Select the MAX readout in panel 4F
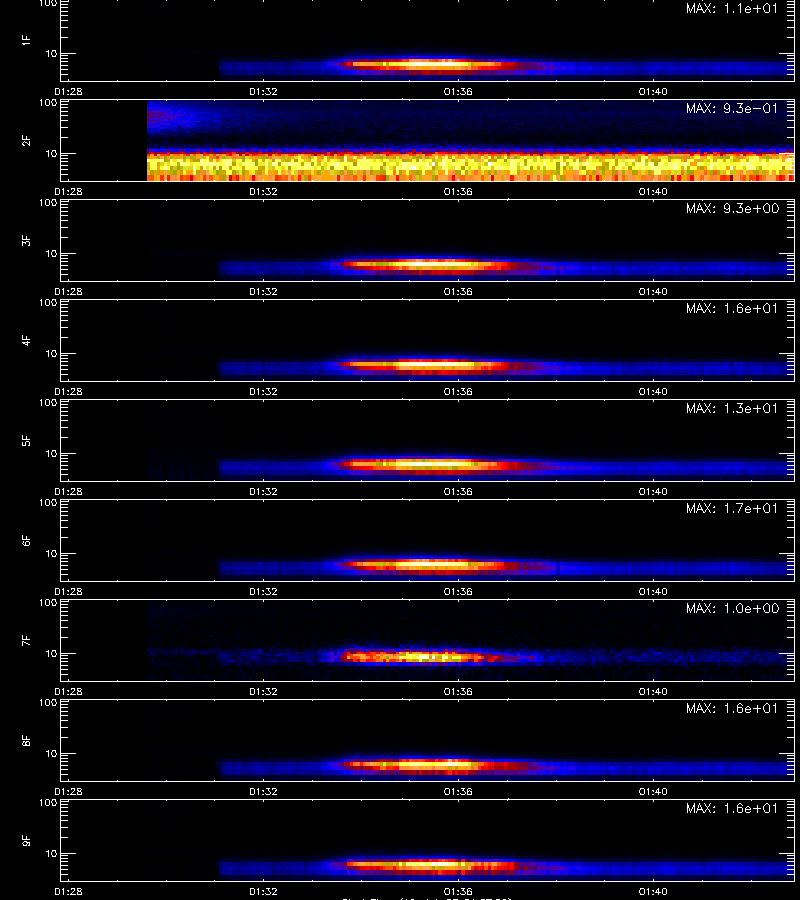Viewport: 800px width, 900px height. point(732,308)
